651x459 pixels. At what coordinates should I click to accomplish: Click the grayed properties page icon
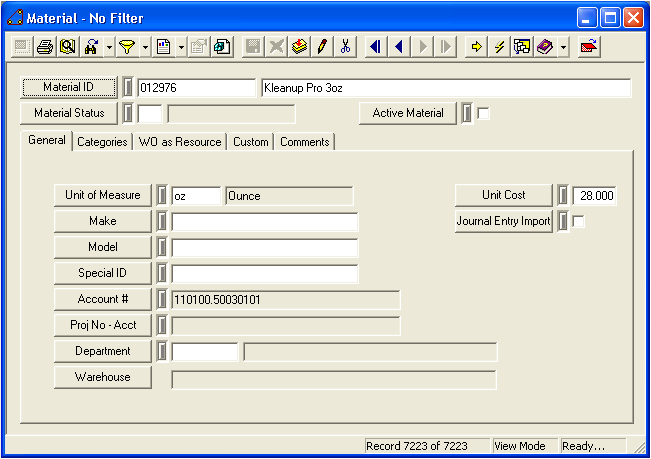coord(198,47)
